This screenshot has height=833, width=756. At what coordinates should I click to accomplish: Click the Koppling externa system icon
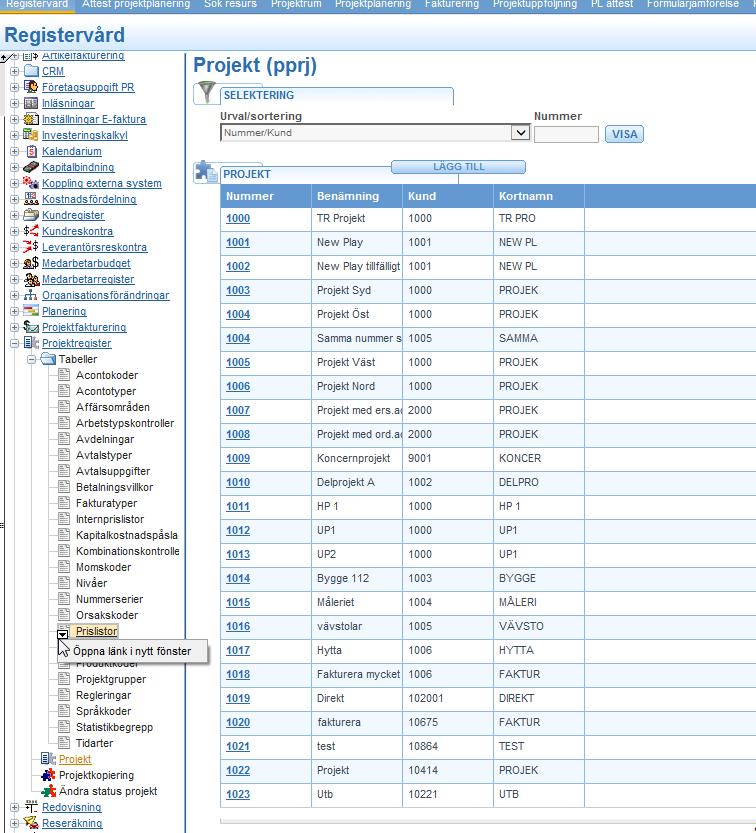(x=31, y=183)
